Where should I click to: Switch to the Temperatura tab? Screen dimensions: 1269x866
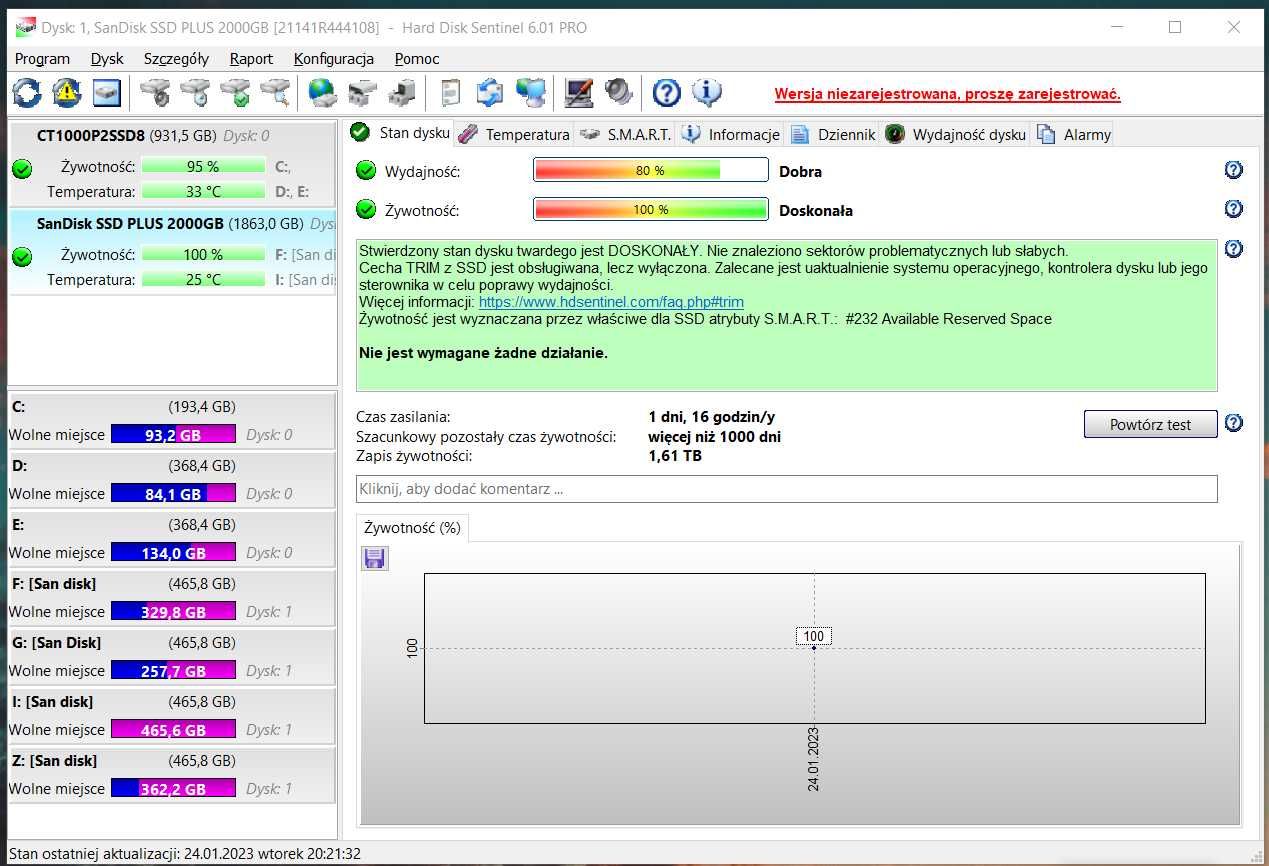coord(514,134)
